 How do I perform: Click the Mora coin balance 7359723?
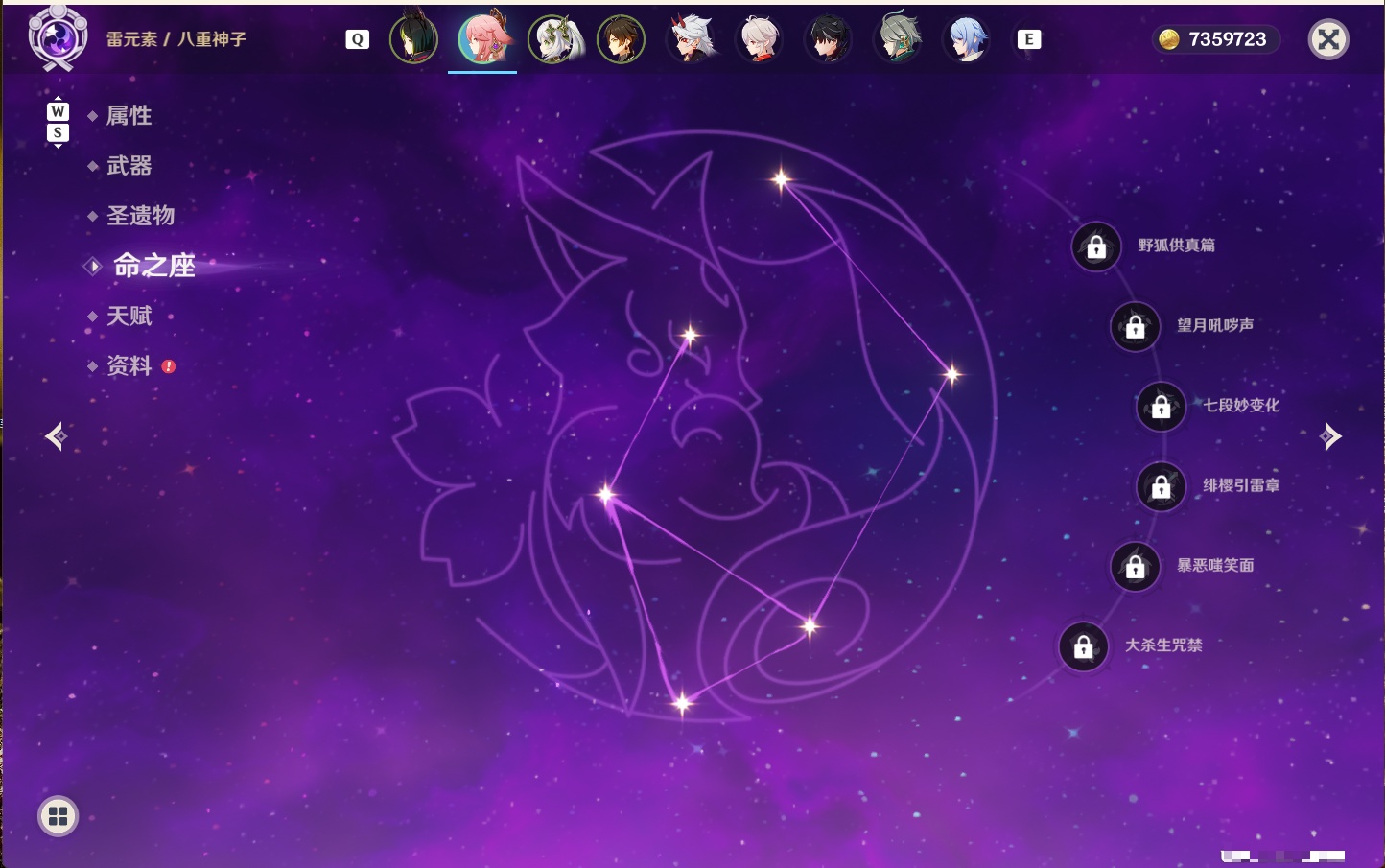[1215, 39]
